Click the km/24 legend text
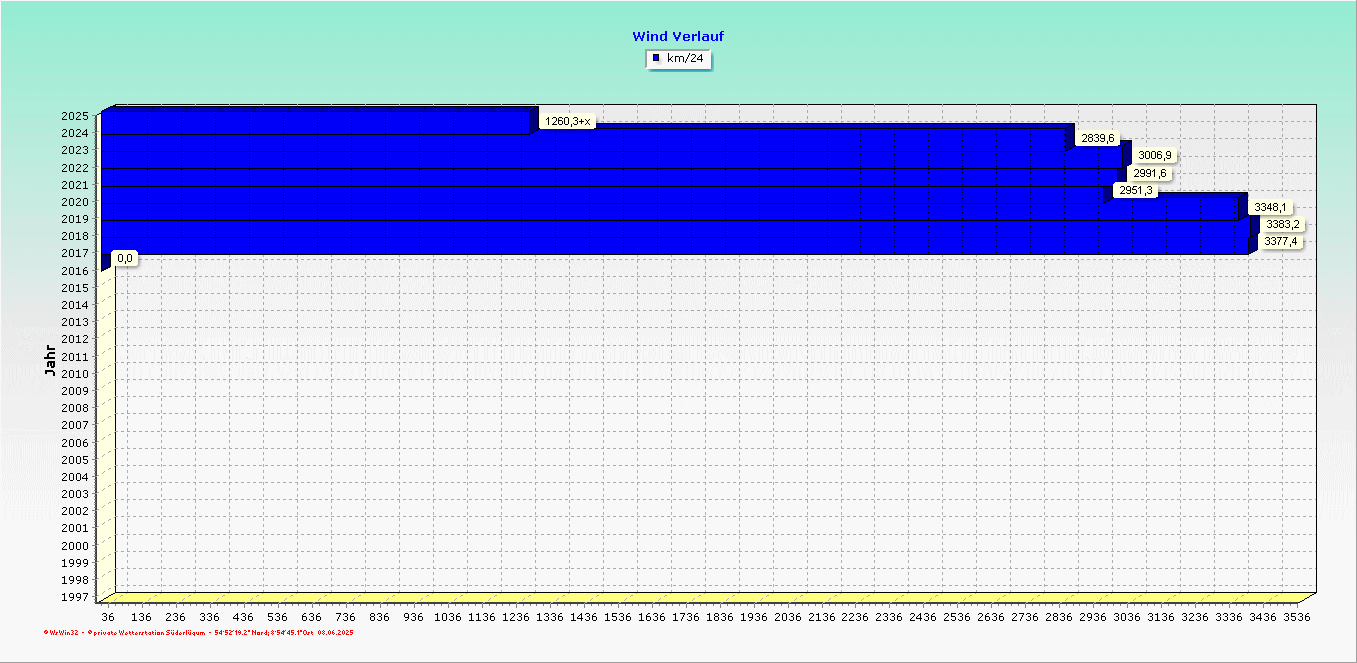1357x663 pixels. (685, 59)
